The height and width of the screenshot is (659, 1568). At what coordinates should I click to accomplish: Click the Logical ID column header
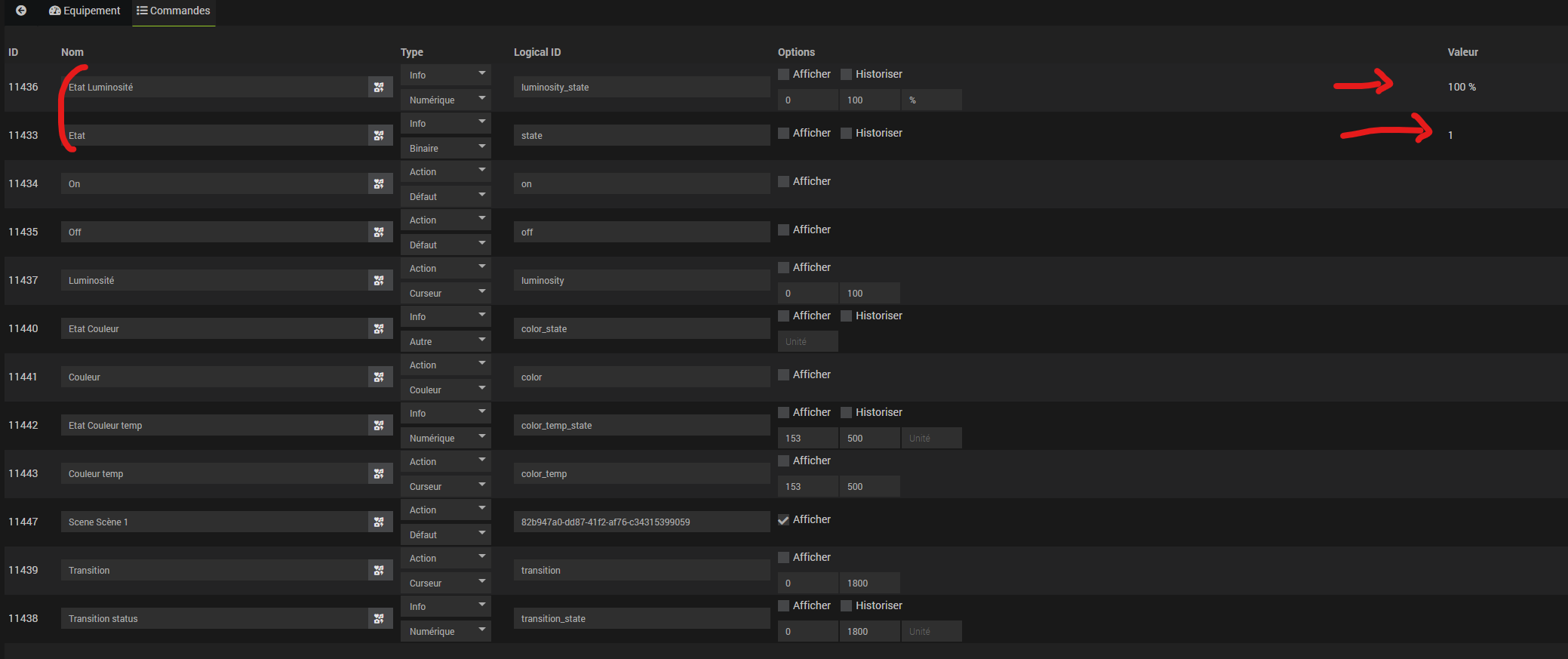coord(537,52)
